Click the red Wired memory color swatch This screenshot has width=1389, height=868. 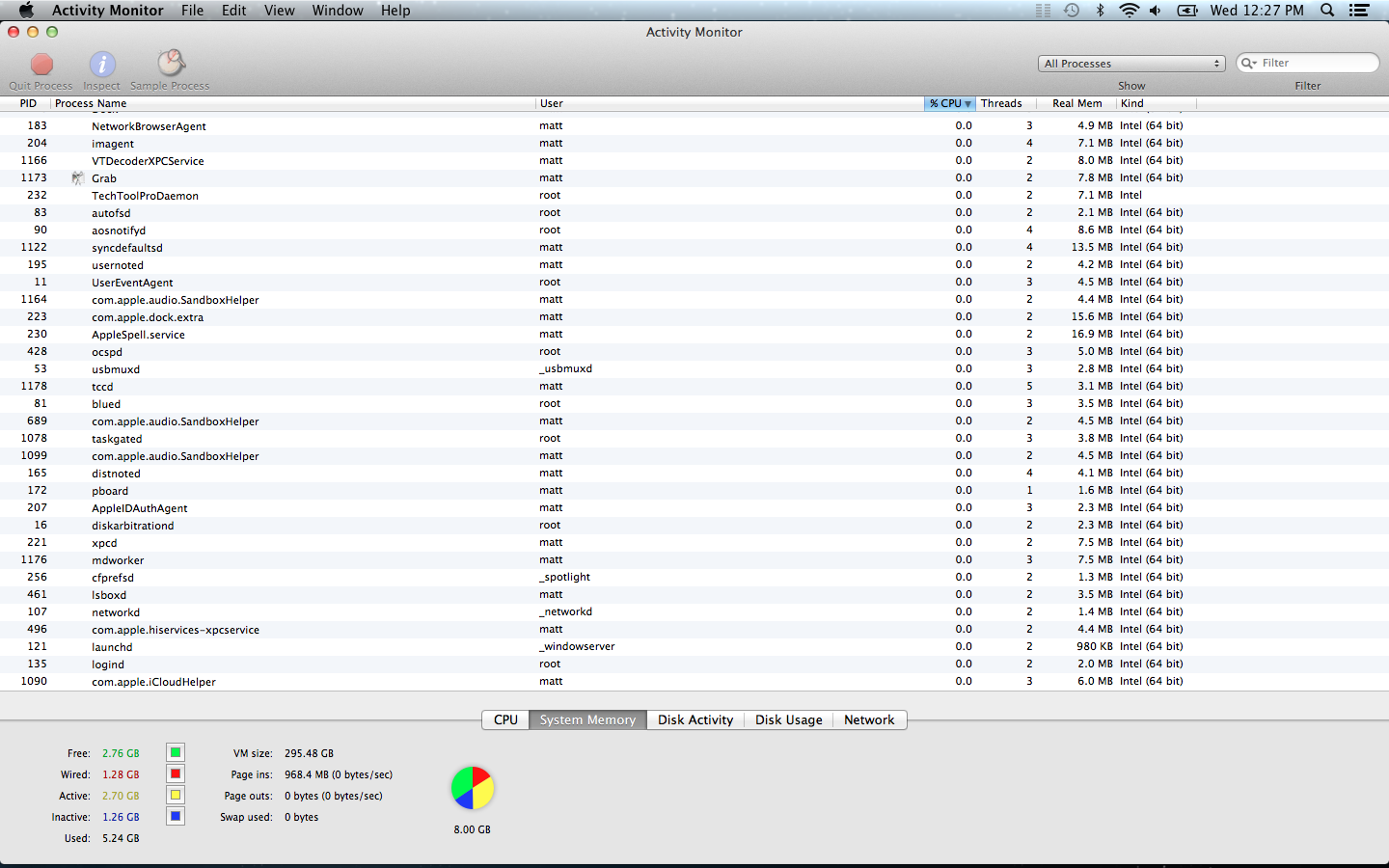[x=176, y=773]
